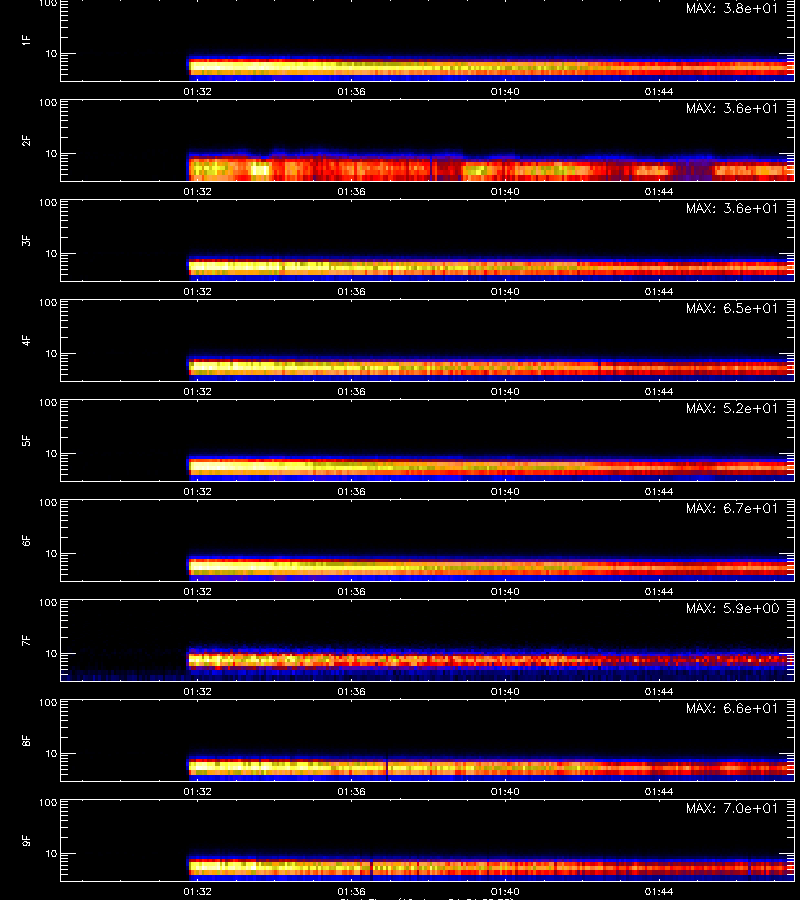This screenshot has height=900, width=800.
Task: Click the 2F panel axis label
Action: (x=26, y=141)
